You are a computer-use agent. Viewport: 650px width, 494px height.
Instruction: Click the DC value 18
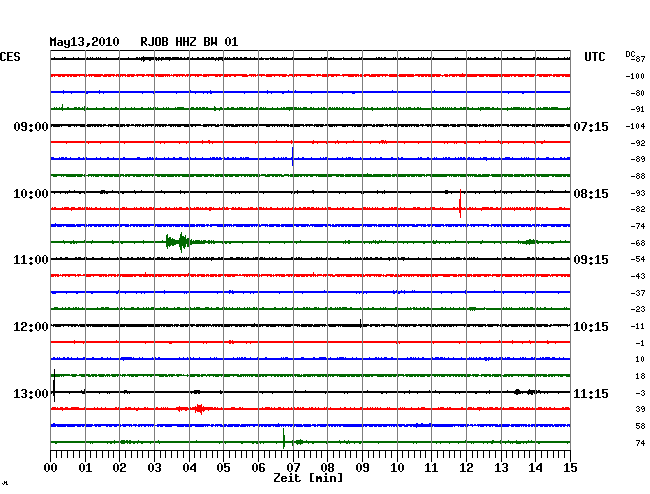(640, 376)
